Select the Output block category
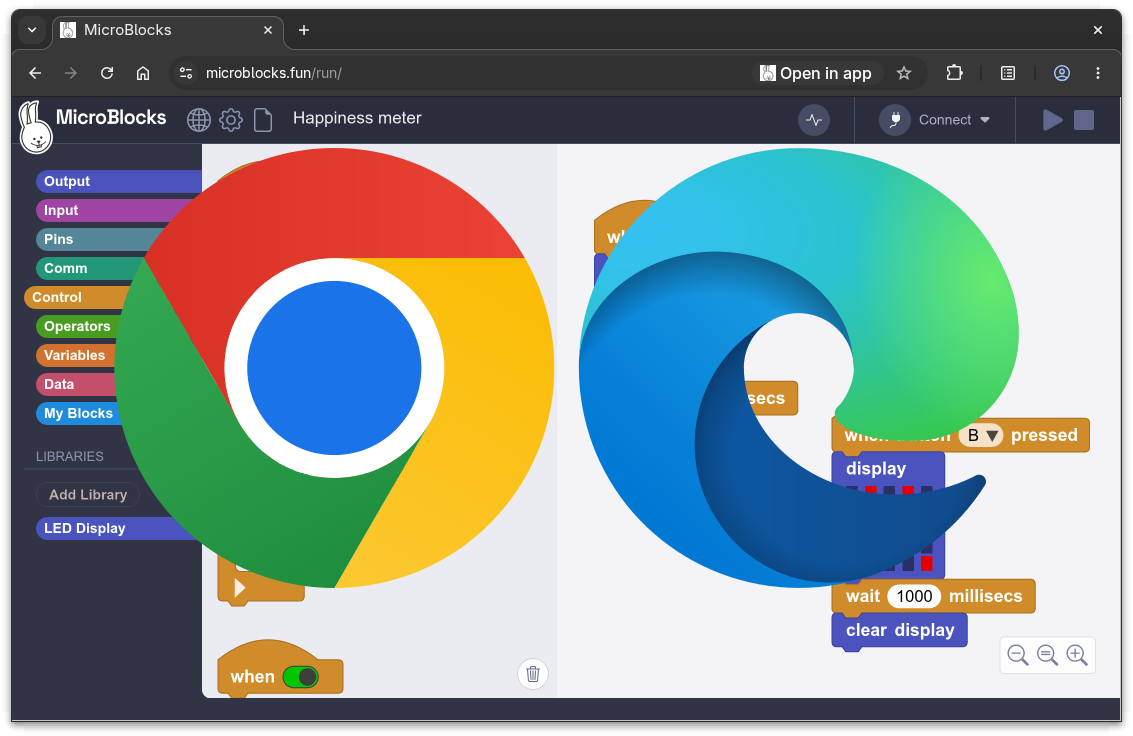The height and width of the screenshot is (736, 1133). click(119, 181)
